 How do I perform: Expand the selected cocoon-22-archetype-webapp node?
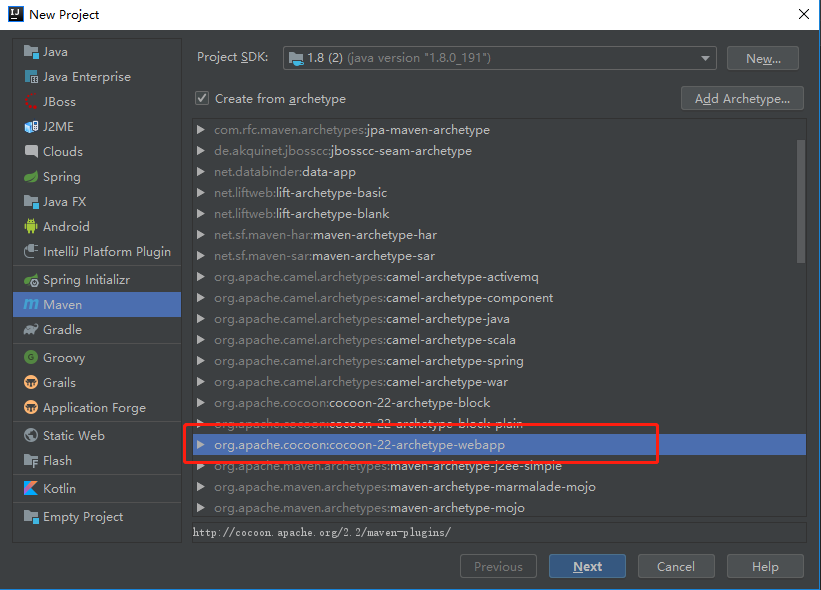coord(201,444)
